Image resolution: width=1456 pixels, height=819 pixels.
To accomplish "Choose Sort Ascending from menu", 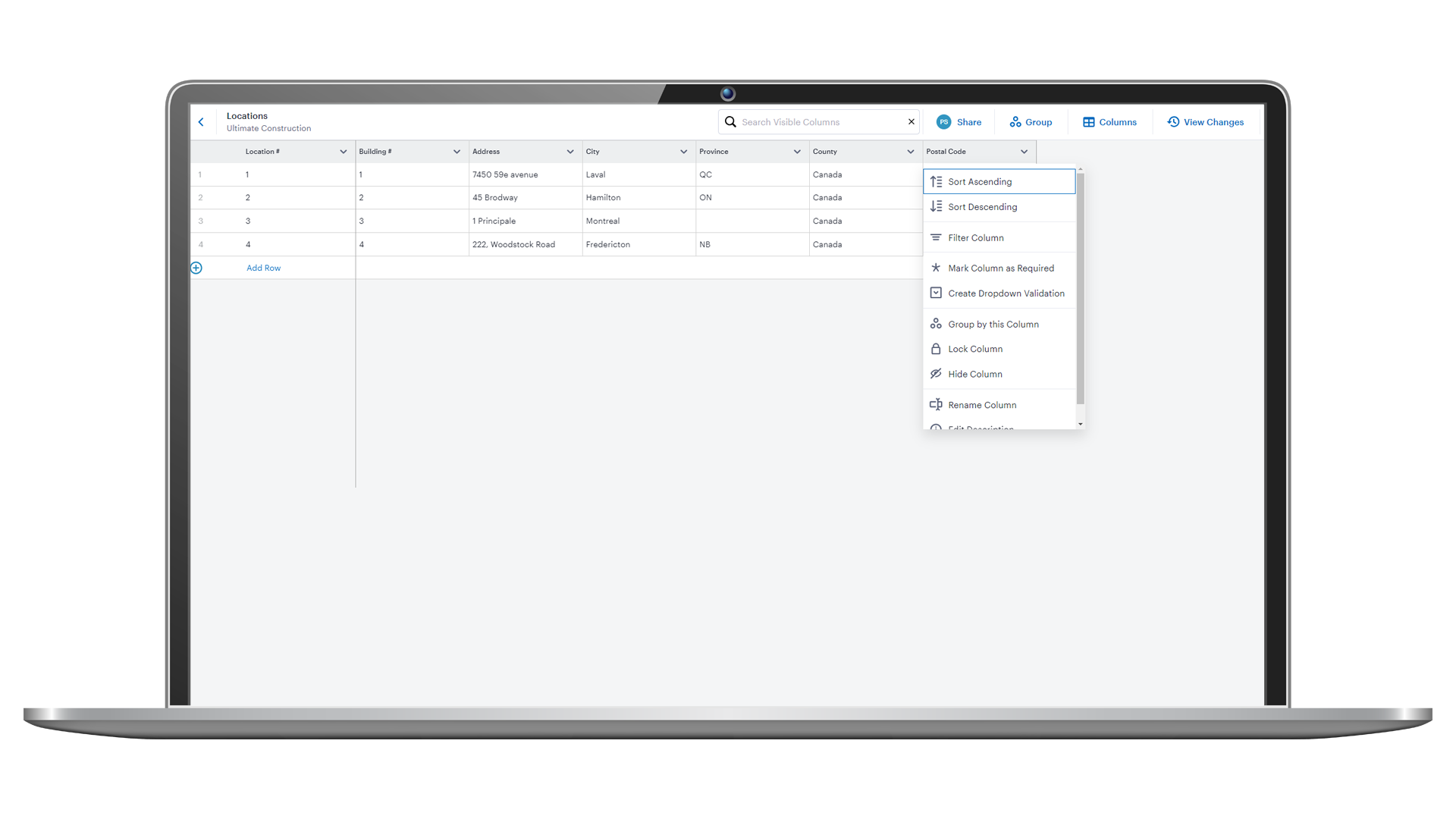I will (x=979, y=182).
